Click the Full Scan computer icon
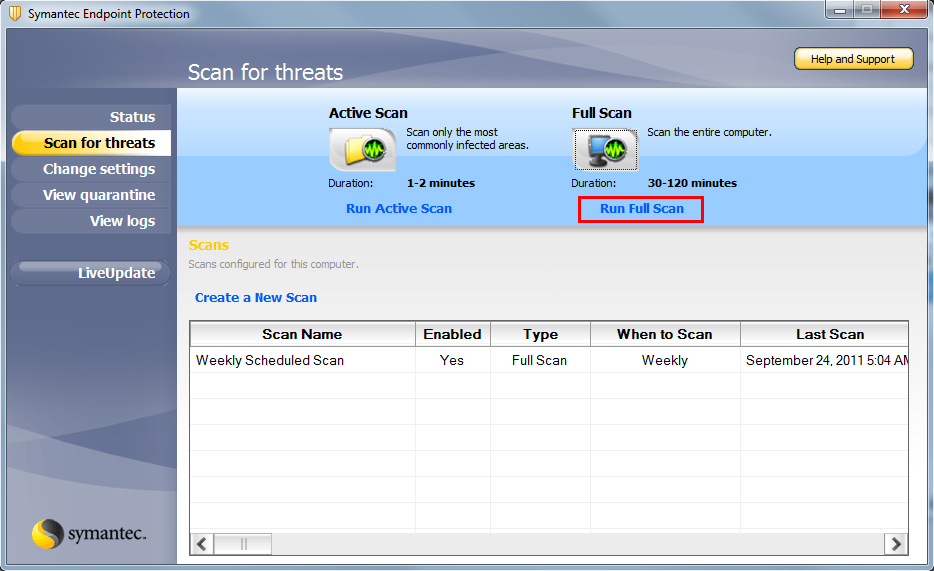The width and height of the screenshot is (934, 571). (605, 149)
